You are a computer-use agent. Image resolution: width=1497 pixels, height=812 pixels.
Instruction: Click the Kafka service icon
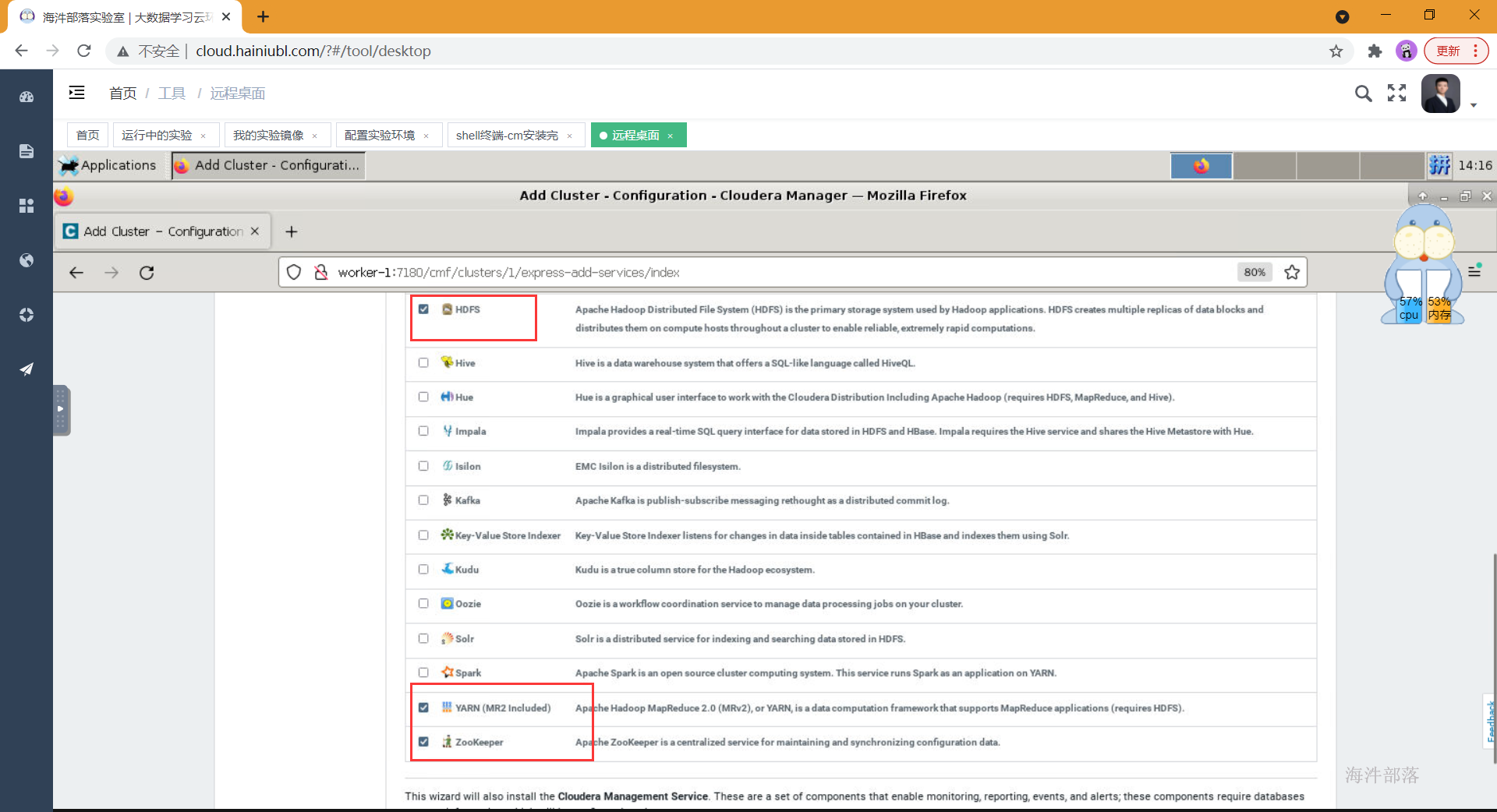coord(448,500)
